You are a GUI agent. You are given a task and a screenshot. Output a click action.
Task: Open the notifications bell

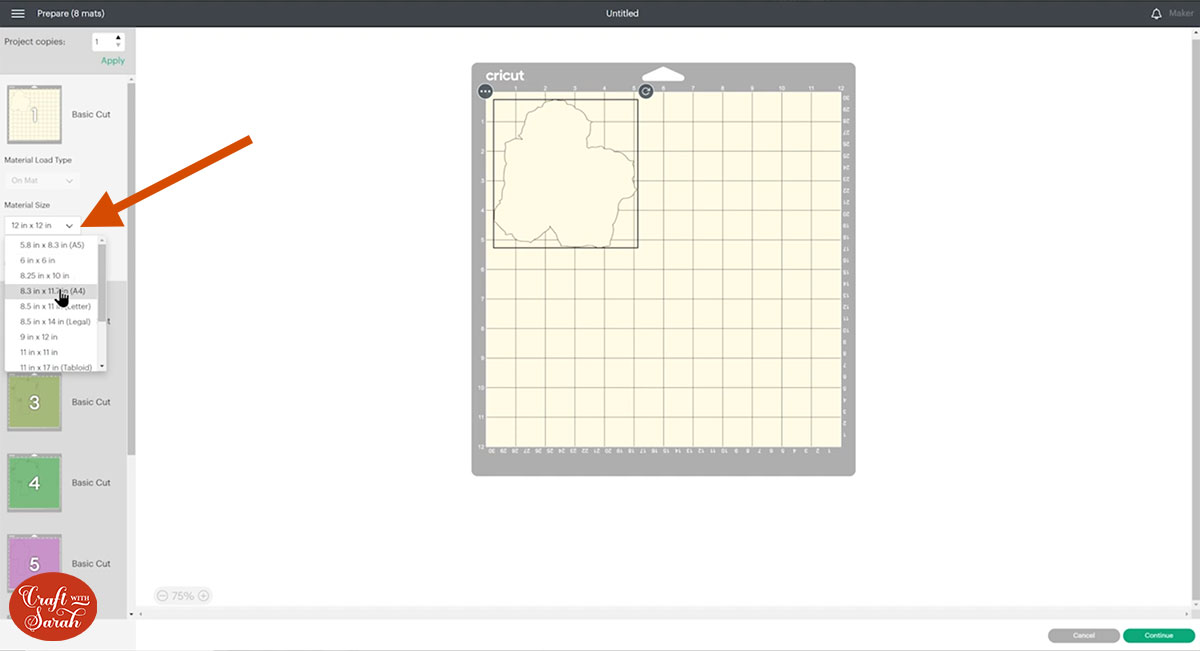click(x=1157, y=13)
